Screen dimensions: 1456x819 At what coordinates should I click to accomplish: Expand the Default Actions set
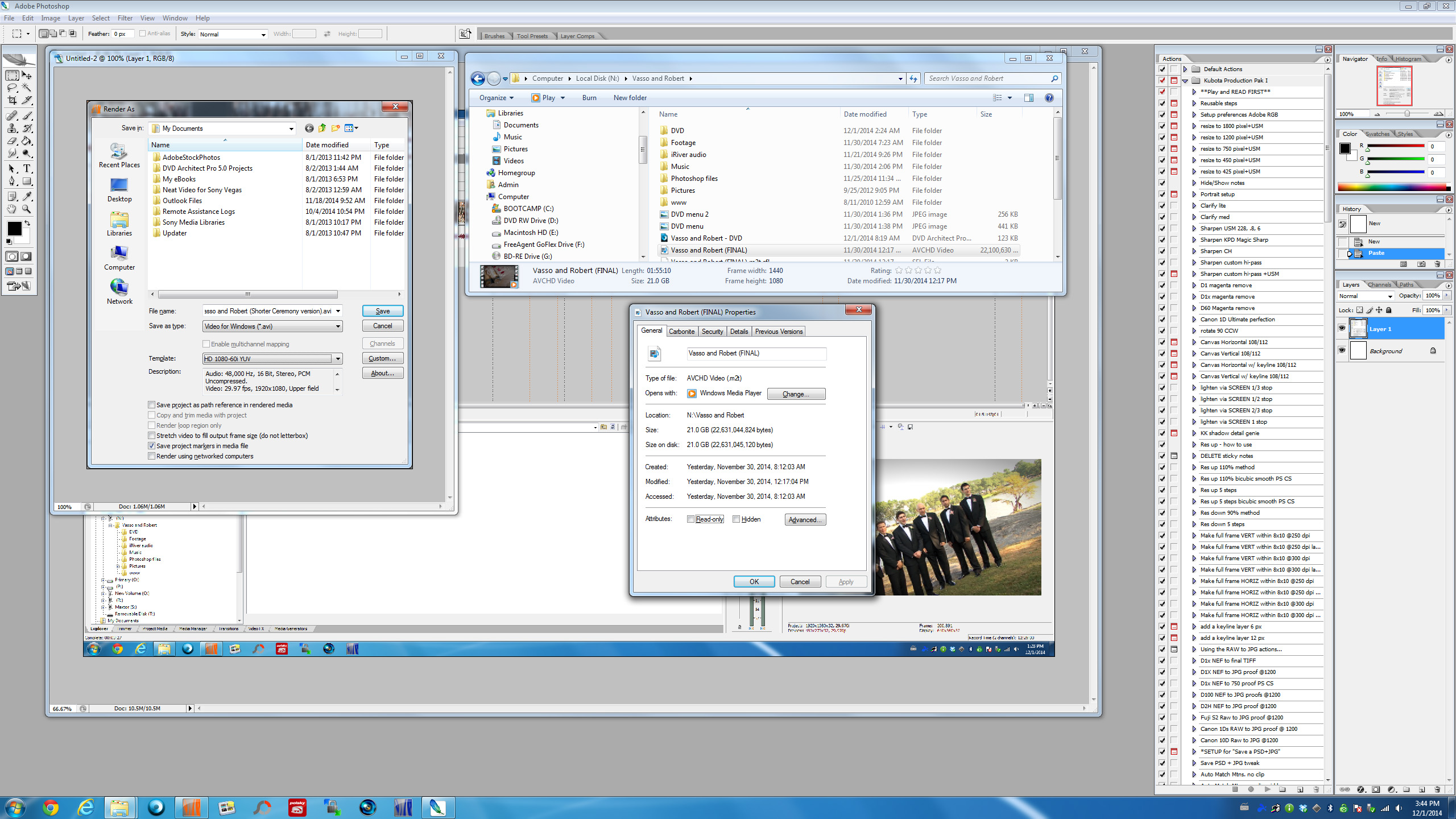coord(1185,69)
